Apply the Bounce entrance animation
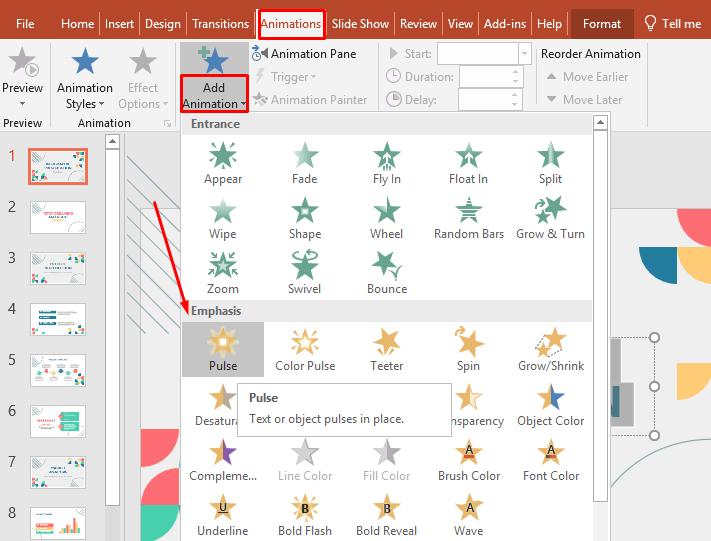Viewport: 711px width, 541px height. [x=386, y=273]
